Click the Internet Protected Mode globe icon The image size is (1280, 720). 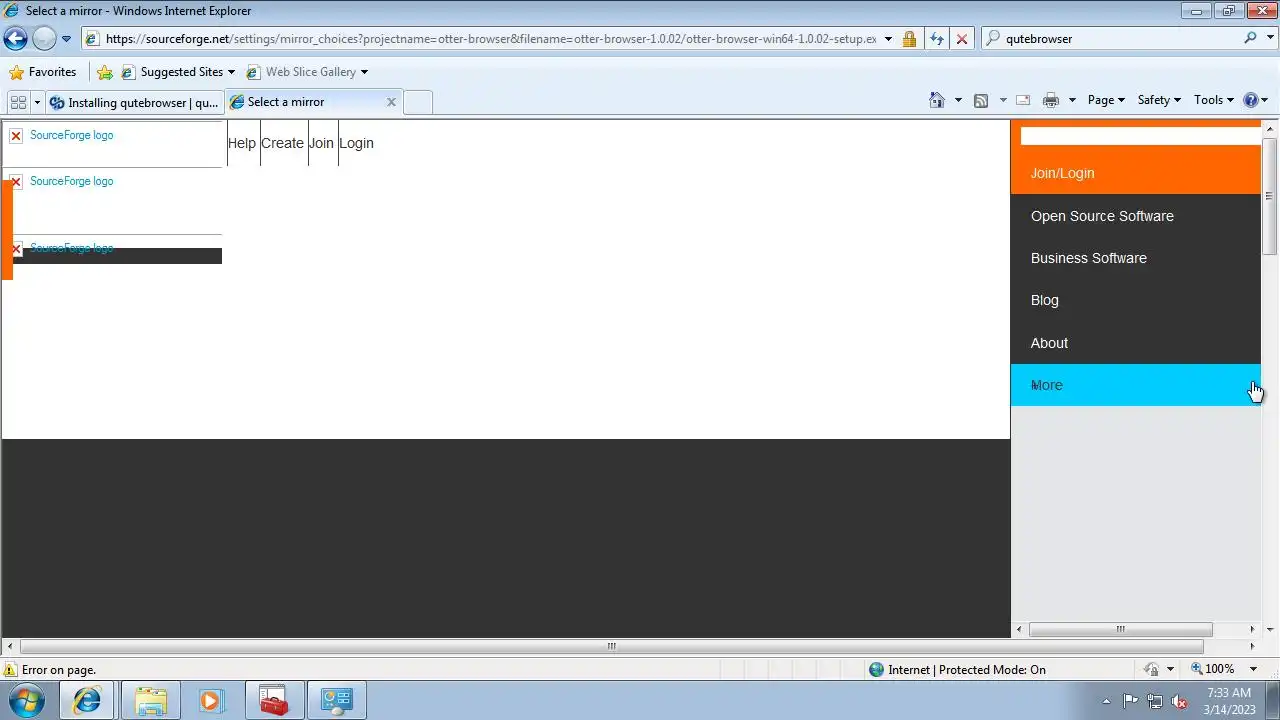(x=877, y=670)
